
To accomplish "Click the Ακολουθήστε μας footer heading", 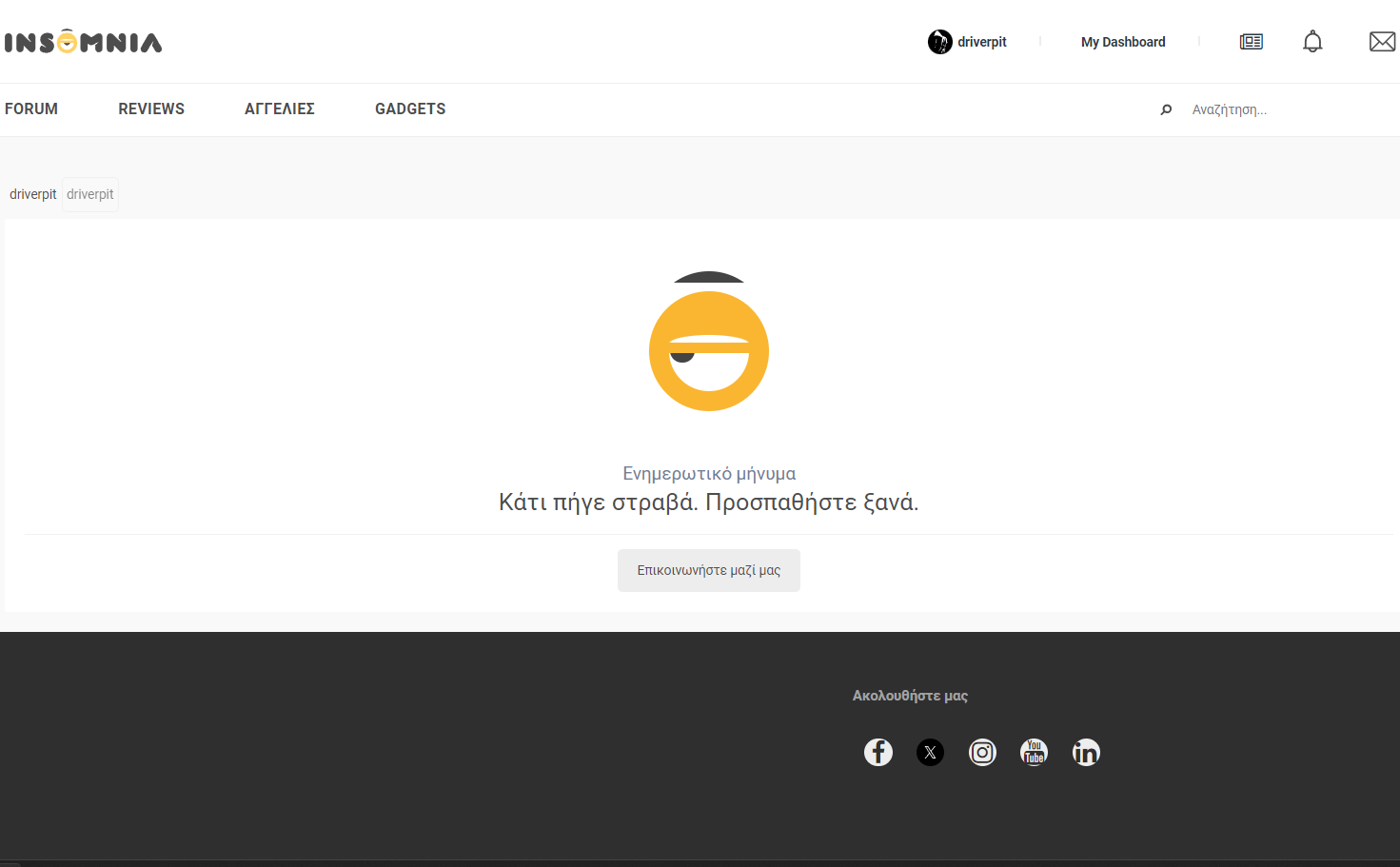I will 910,696.
